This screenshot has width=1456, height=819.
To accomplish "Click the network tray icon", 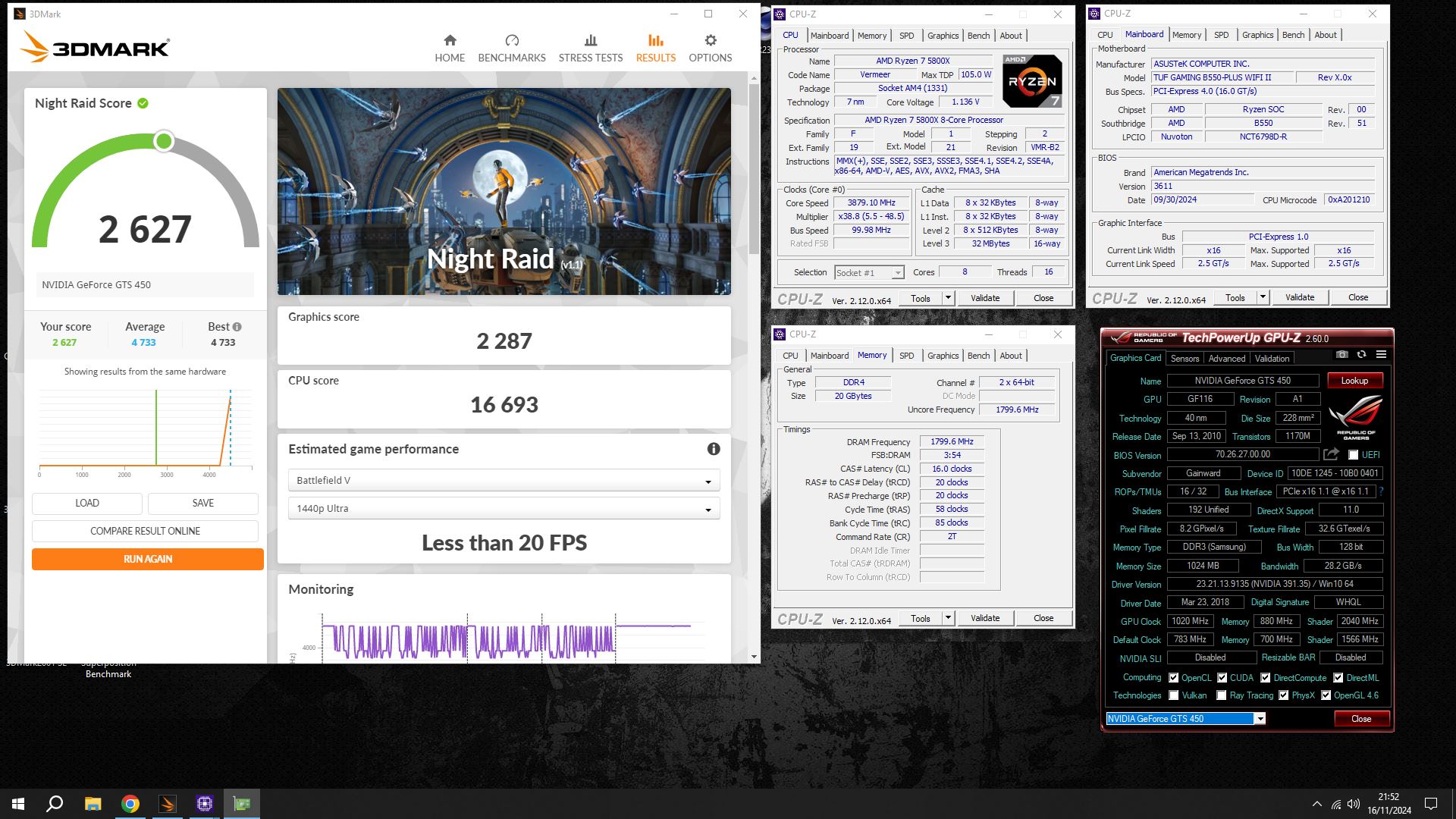I will pyautogui.click(x=1336, y=804).
